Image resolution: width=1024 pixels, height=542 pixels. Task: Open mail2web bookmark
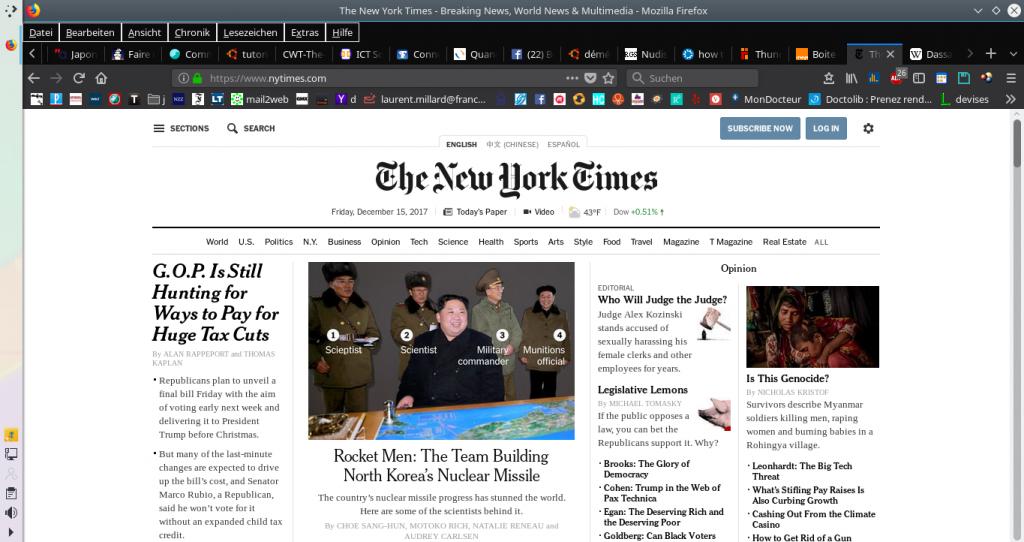point(260,99)
